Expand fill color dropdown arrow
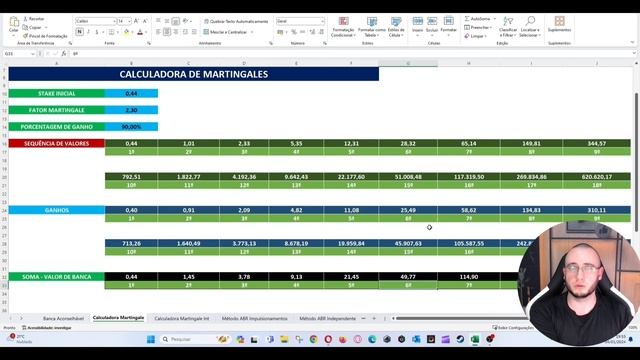The height and width of the screenshot is (360, 640). pos(132,32)
